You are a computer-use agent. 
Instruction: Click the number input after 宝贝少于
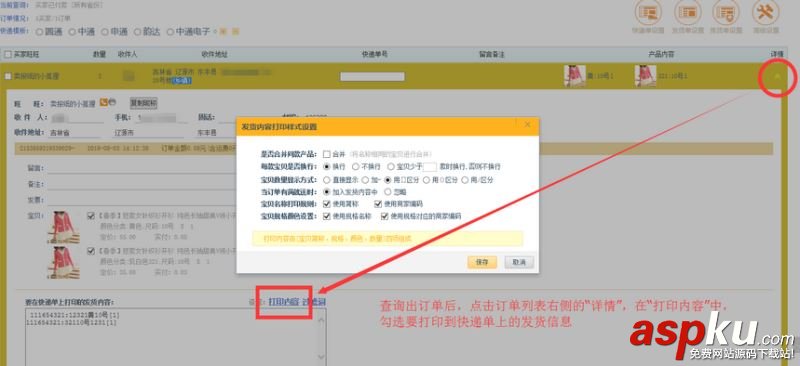coord(431,167)
